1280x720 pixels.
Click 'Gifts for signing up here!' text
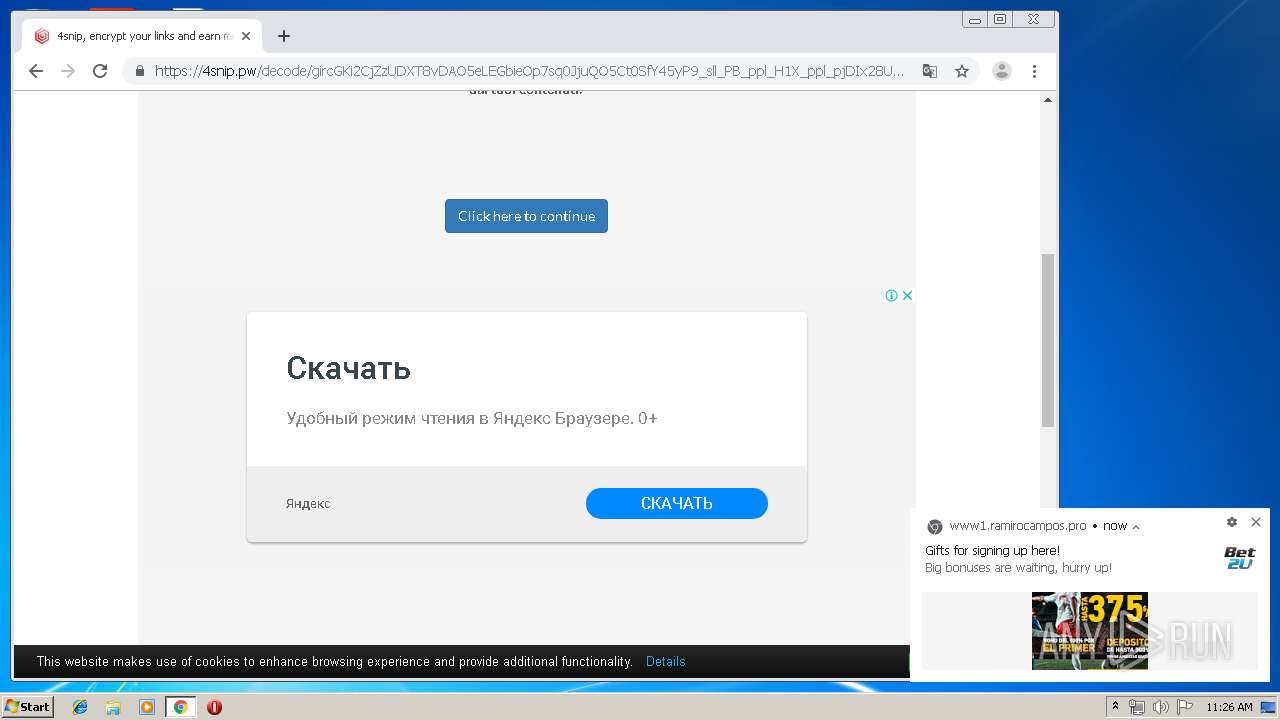point(992,551)
